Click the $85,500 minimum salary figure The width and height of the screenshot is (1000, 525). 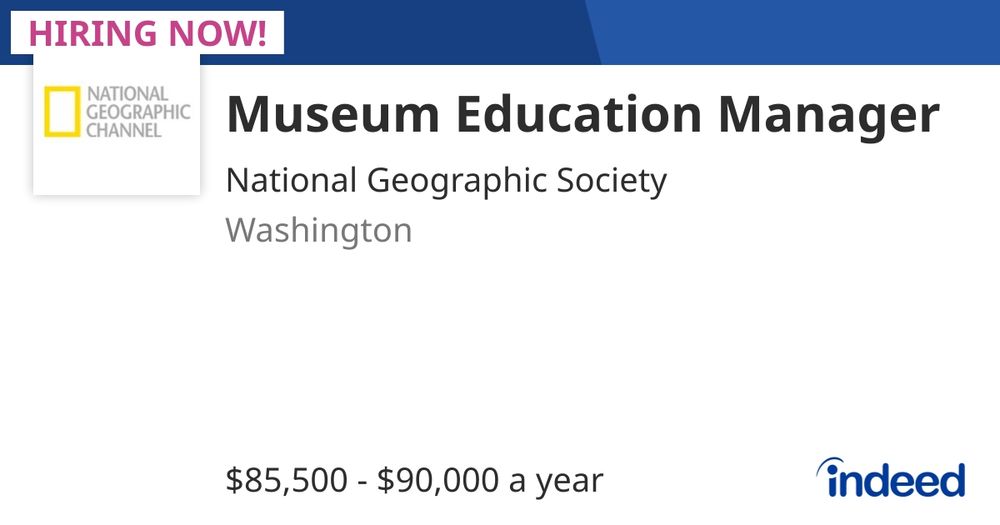coord(286,480)
